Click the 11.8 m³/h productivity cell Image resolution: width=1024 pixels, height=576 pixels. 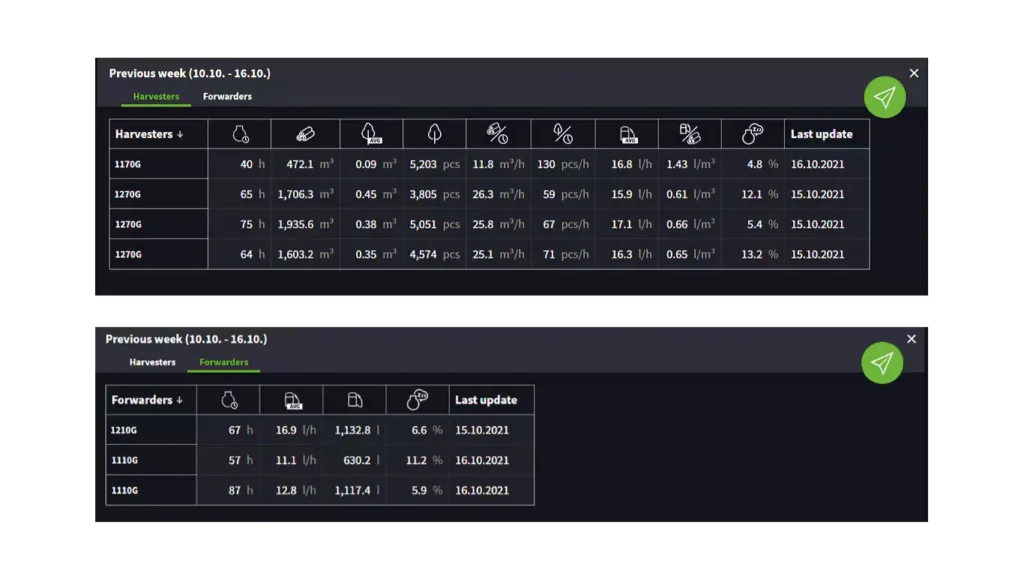pos(498,164)
